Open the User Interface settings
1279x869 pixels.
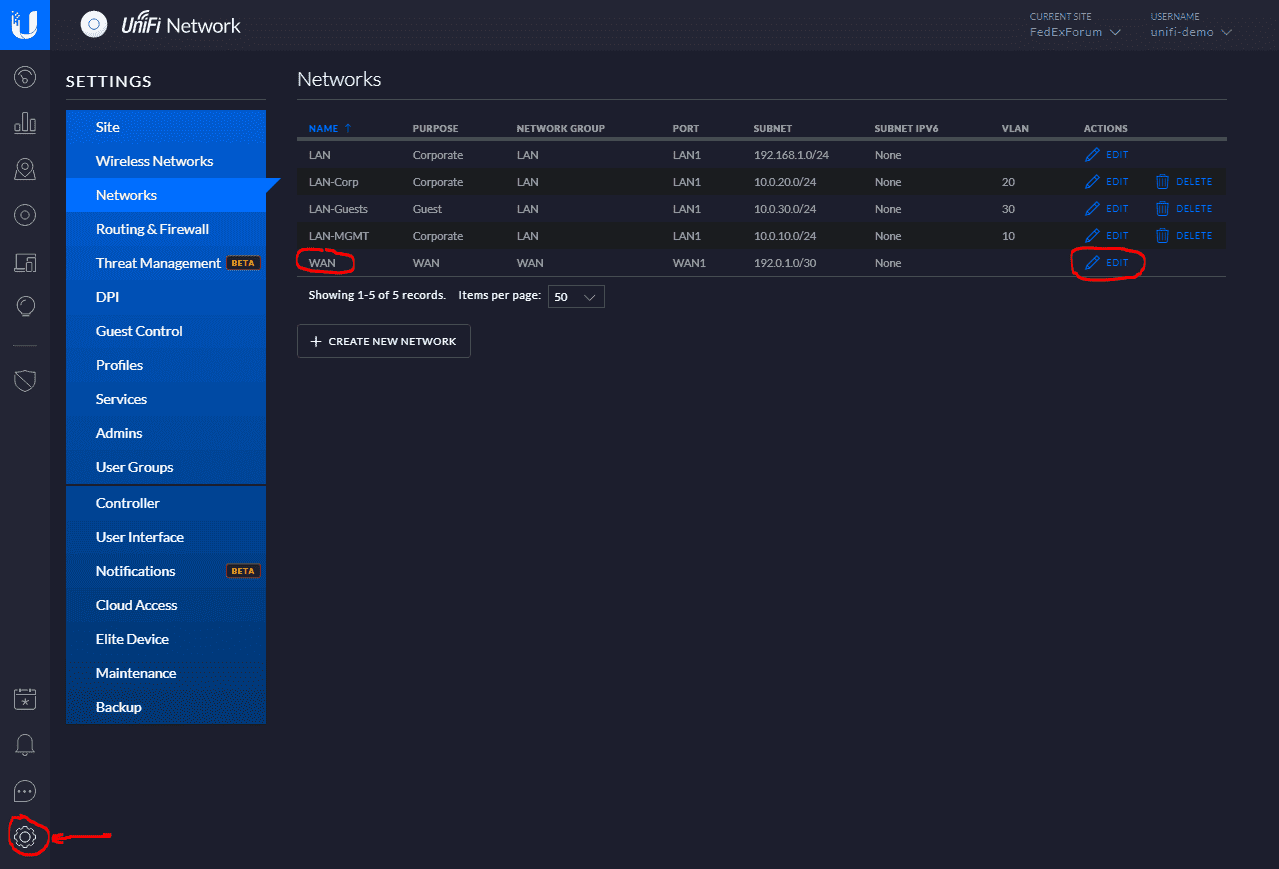tap(166, 537)
